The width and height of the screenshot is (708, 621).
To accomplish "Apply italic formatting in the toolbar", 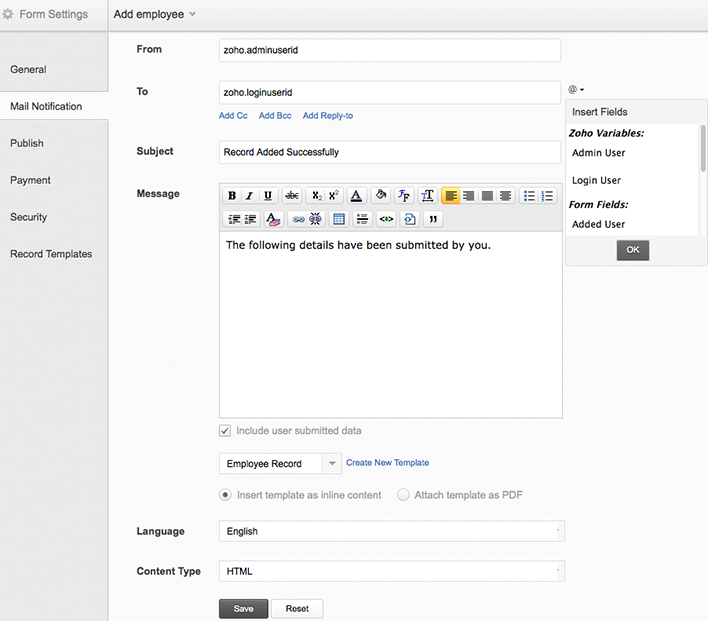I will click(250, 196).
